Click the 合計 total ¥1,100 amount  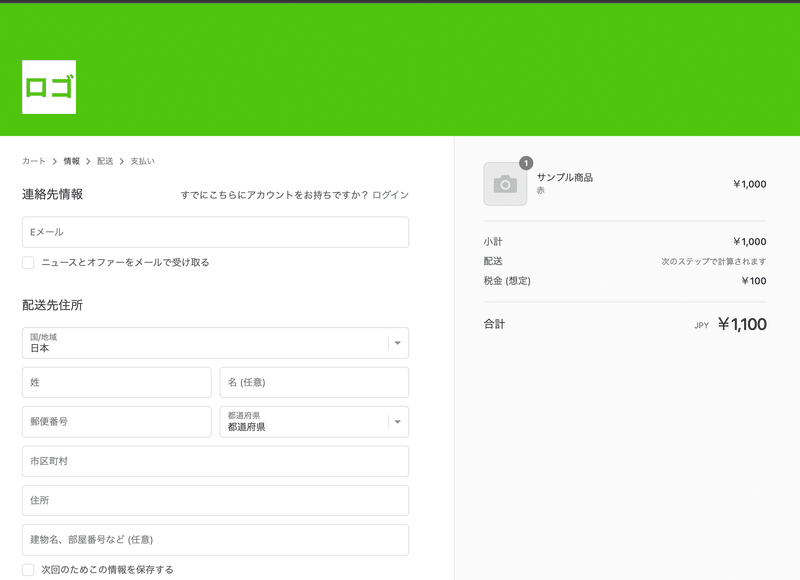tap(742, 324)
